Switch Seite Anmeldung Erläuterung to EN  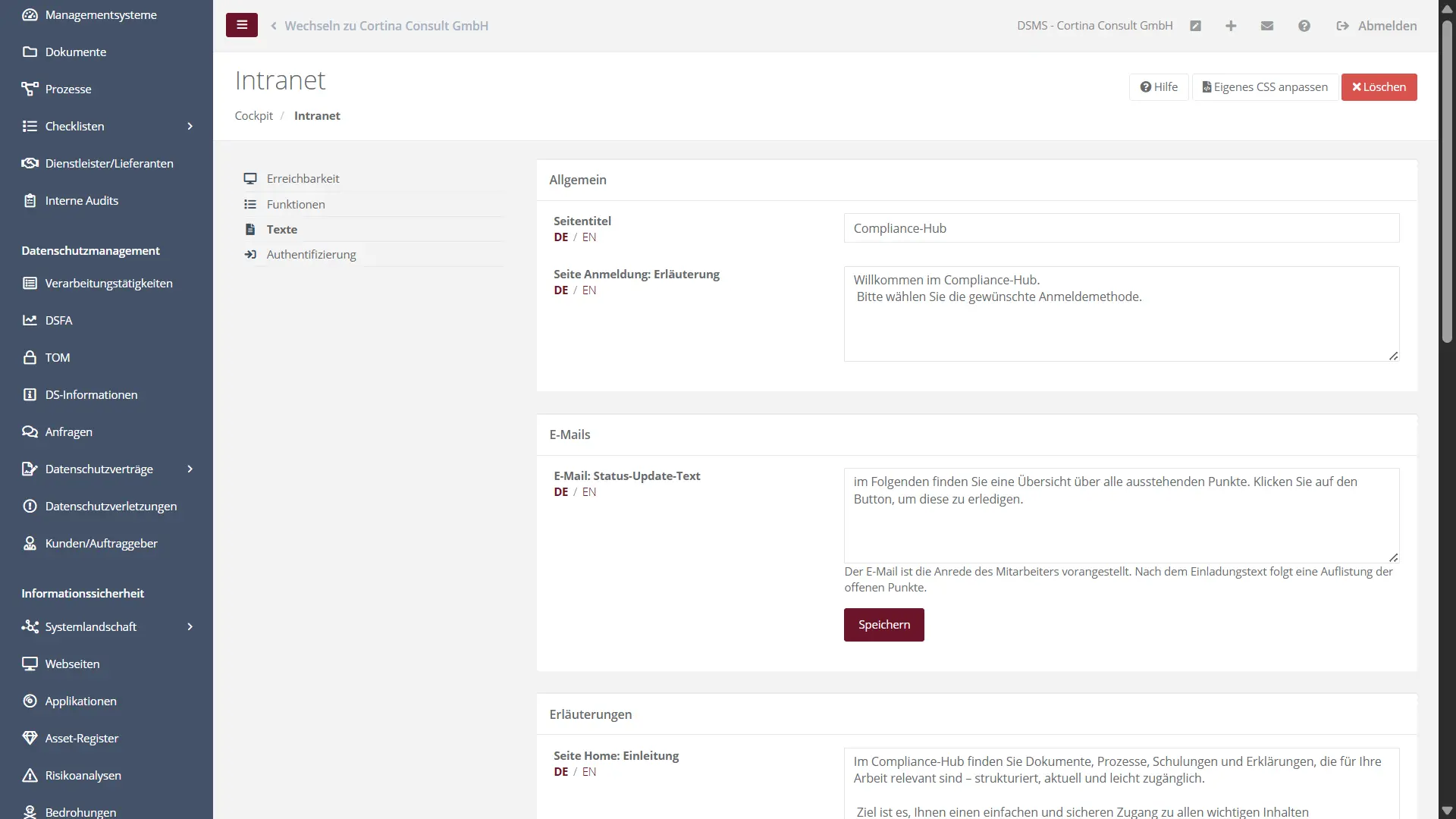click(x=589, y=290)
